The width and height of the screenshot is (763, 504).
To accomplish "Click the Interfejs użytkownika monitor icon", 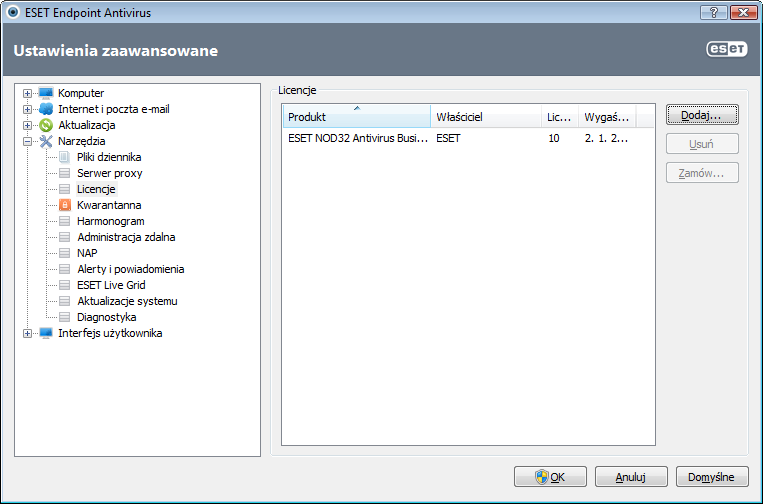I will click(46, 333).
